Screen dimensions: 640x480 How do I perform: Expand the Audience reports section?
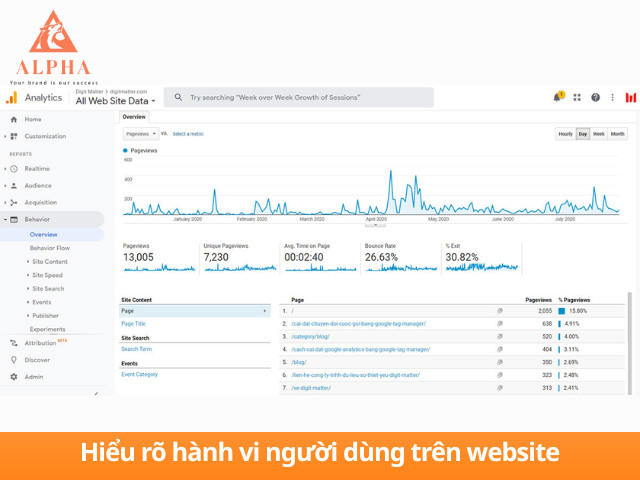click(5, 185)
